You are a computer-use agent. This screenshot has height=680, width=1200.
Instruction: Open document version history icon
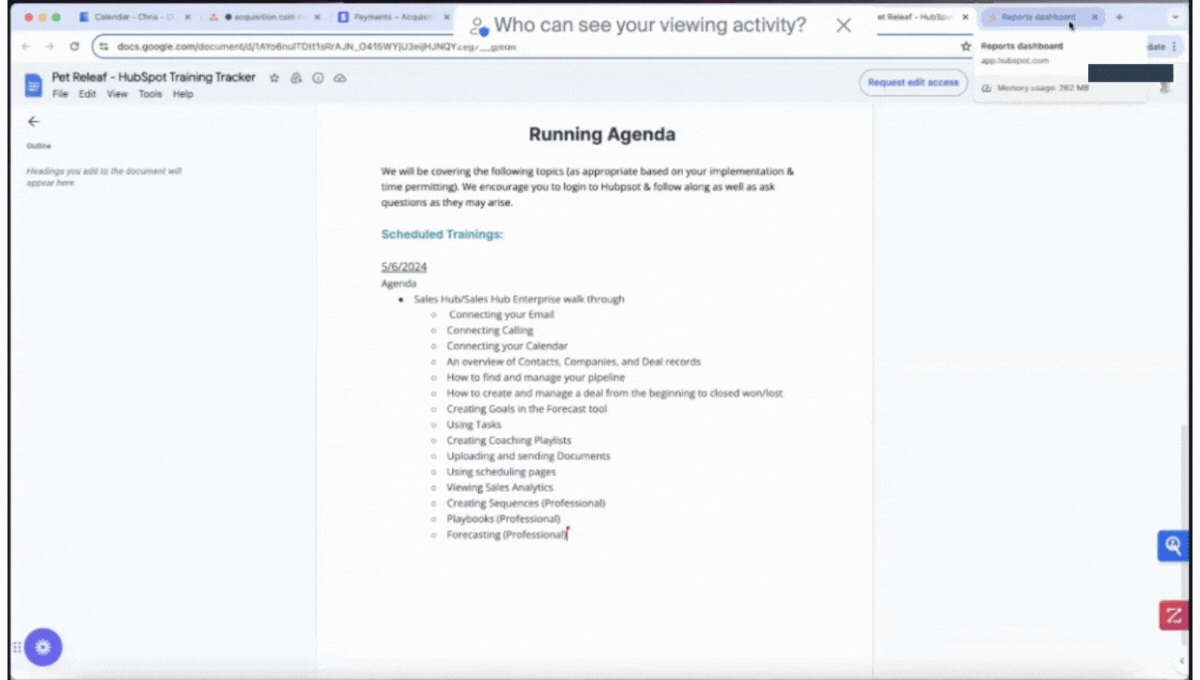click(x=296, y=77)
